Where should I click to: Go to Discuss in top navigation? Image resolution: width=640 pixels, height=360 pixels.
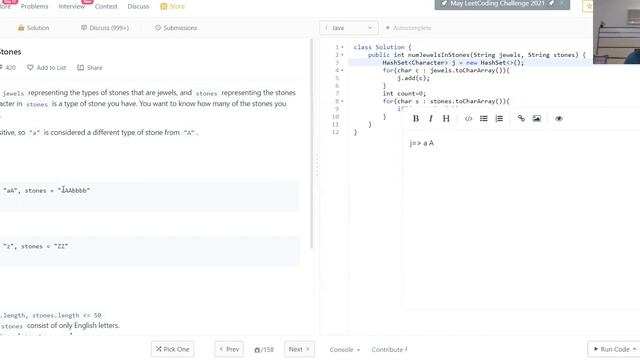point(138,6)
